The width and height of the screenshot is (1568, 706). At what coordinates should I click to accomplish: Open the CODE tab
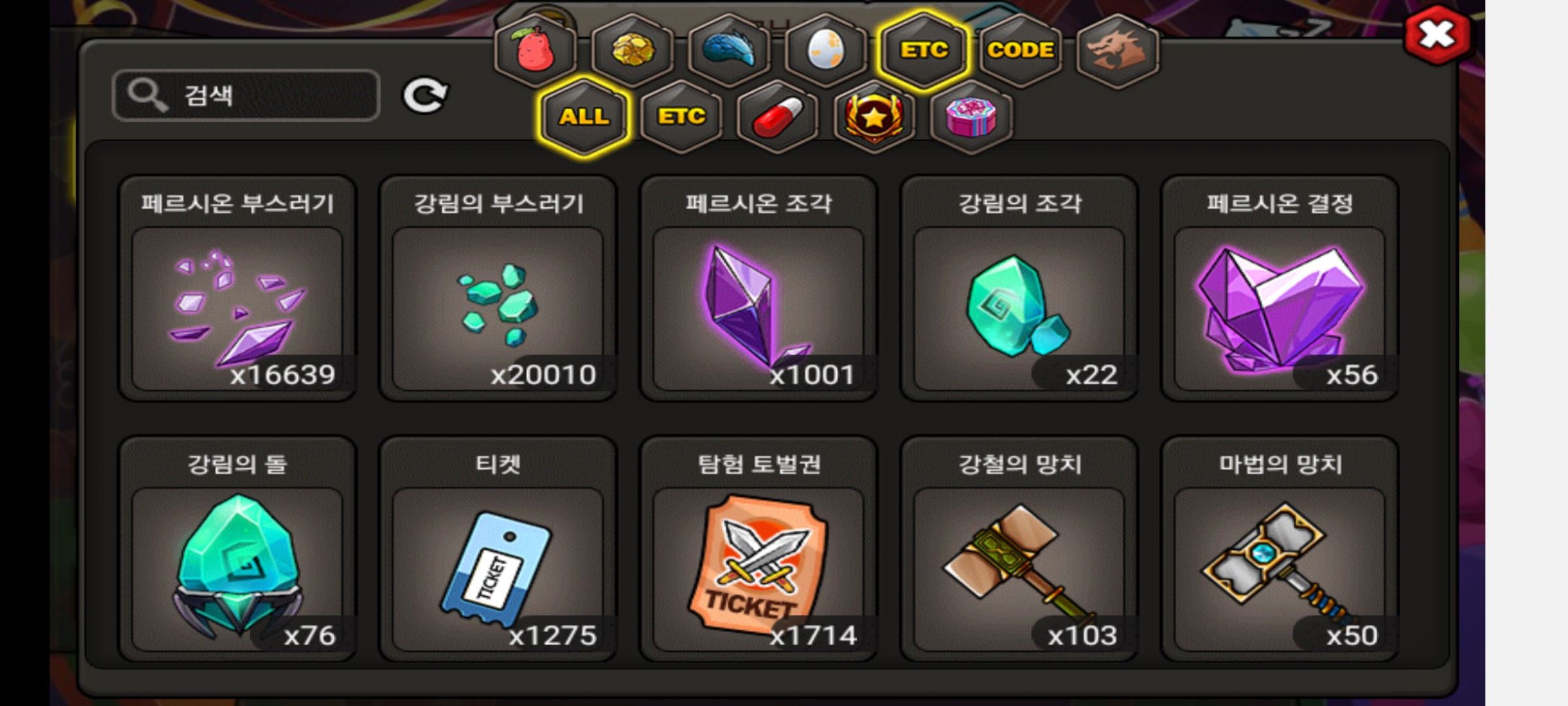pos(1021,50)
